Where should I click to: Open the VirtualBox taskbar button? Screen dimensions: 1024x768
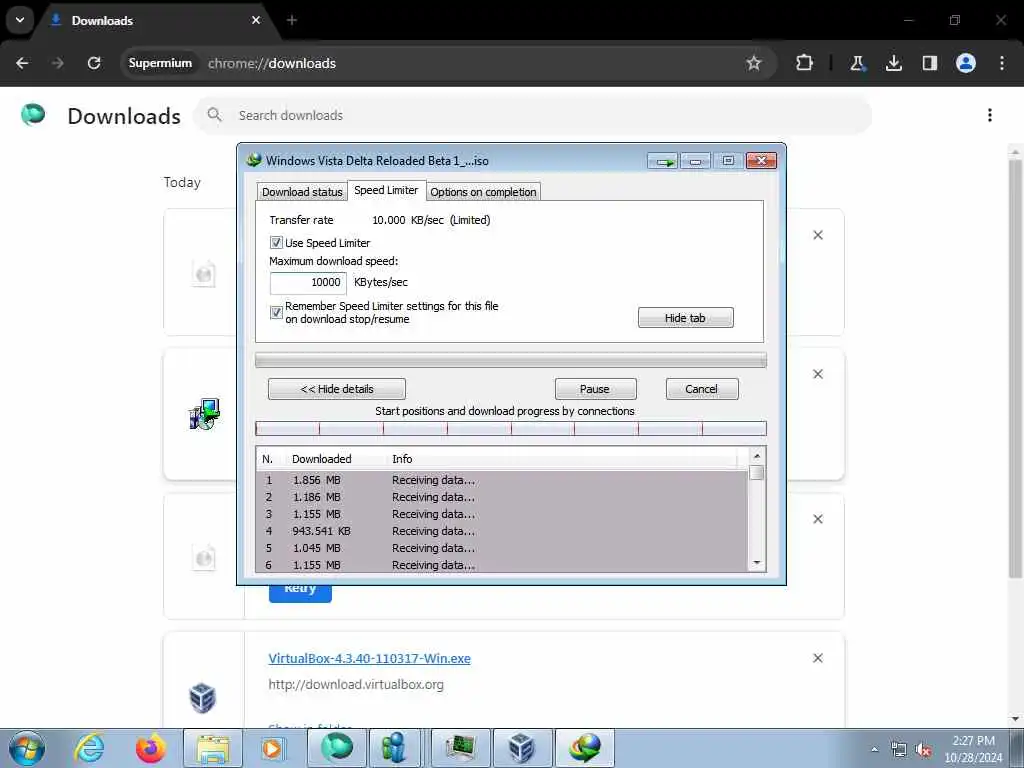pyautogui.click(x=522, y=748)
